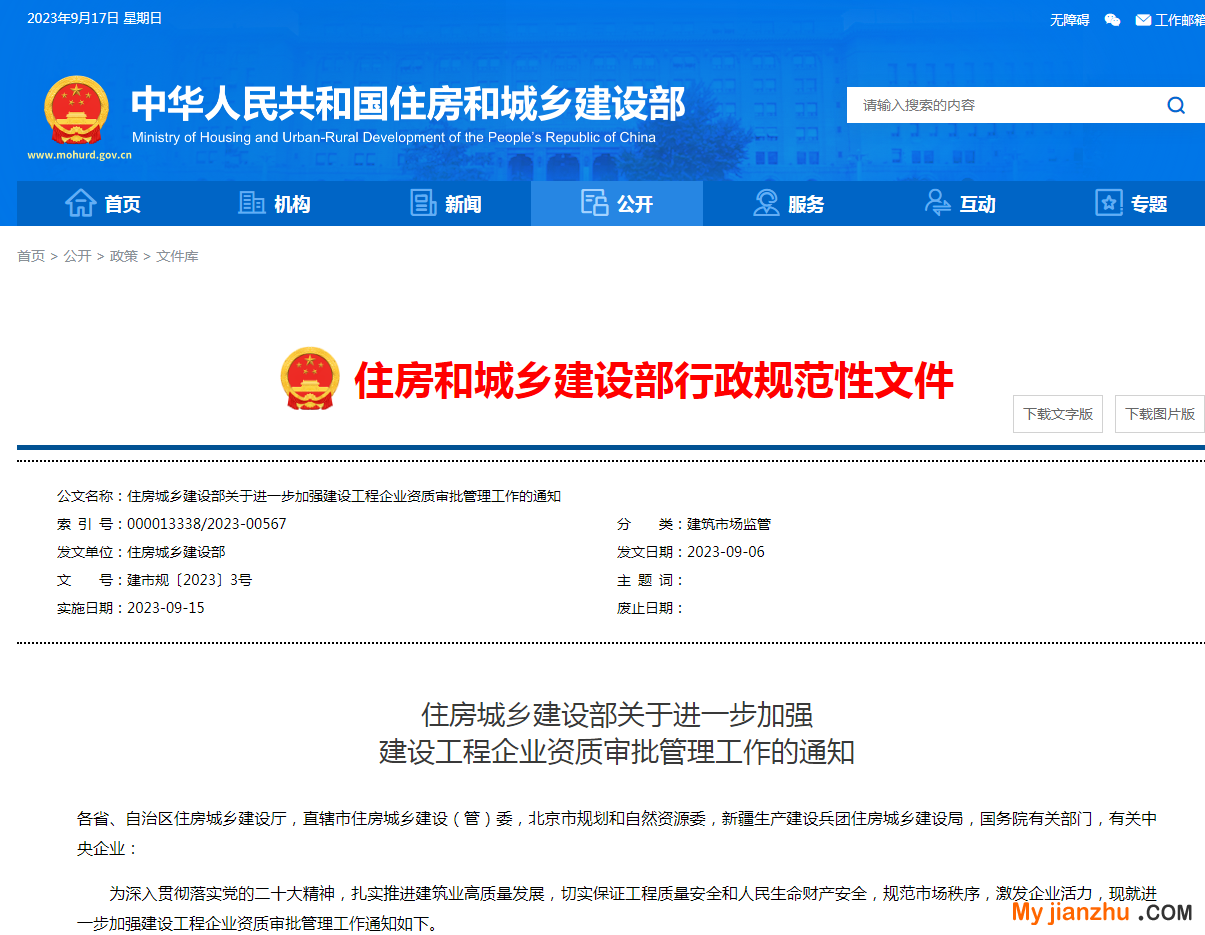1205x935 pixels.
Task: Click the paragraph starting 为深入贯彻落实党的二十大精神
Action: 617,908
